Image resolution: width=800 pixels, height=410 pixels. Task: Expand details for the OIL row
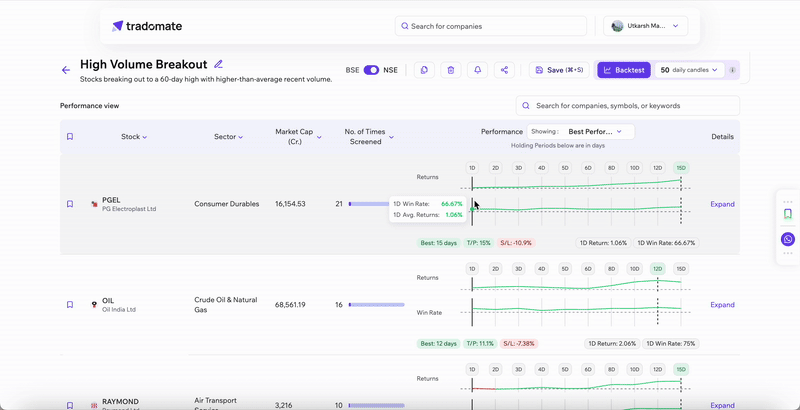click(722, 304)
